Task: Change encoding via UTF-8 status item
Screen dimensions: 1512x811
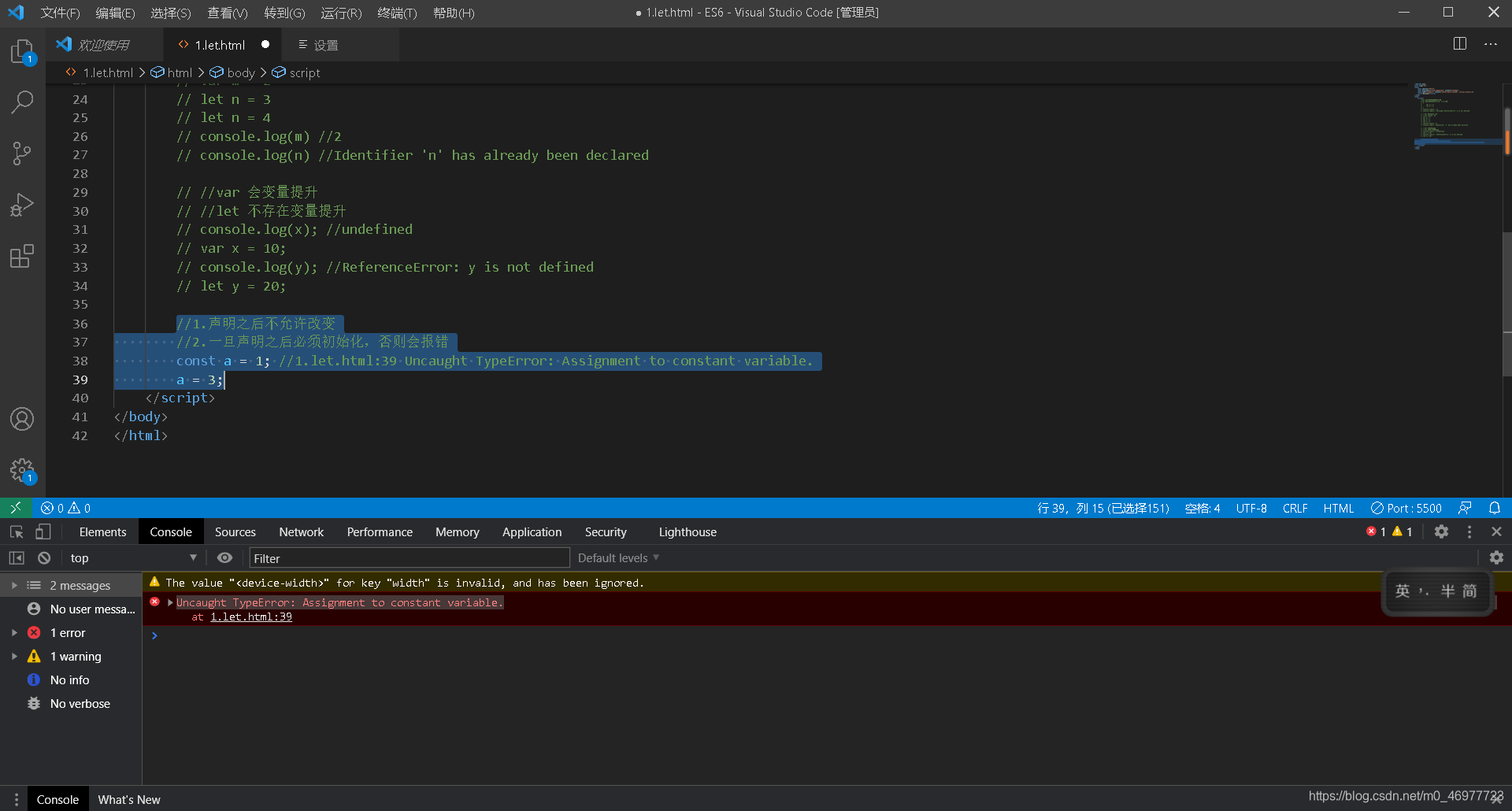Action: pos(1251,508)
